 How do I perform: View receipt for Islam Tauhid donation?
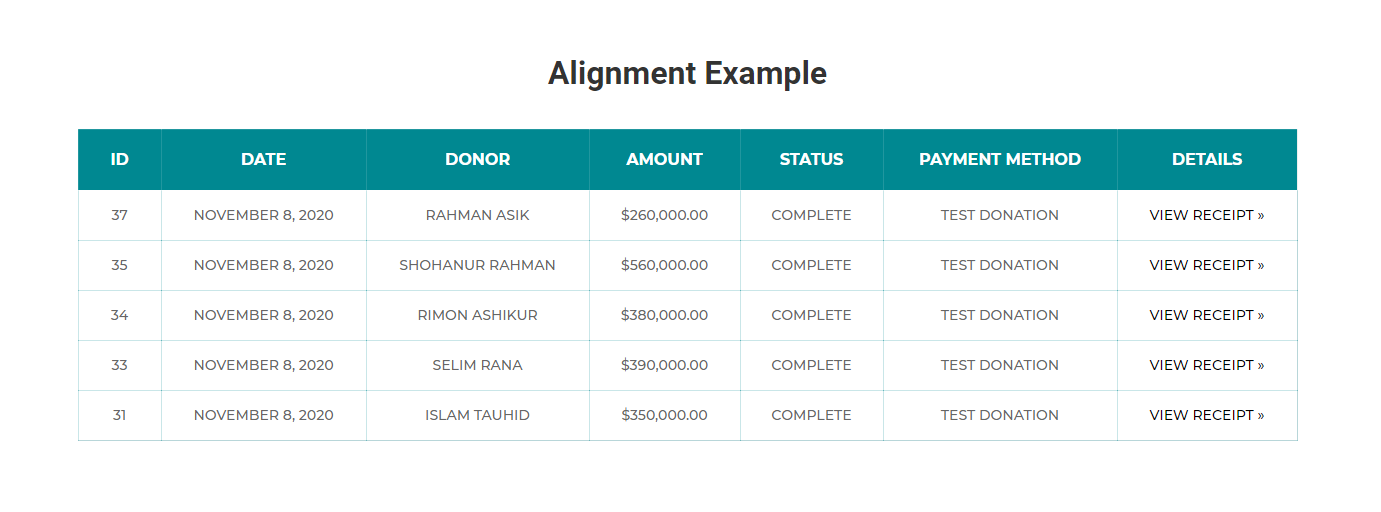(1206, 415)
